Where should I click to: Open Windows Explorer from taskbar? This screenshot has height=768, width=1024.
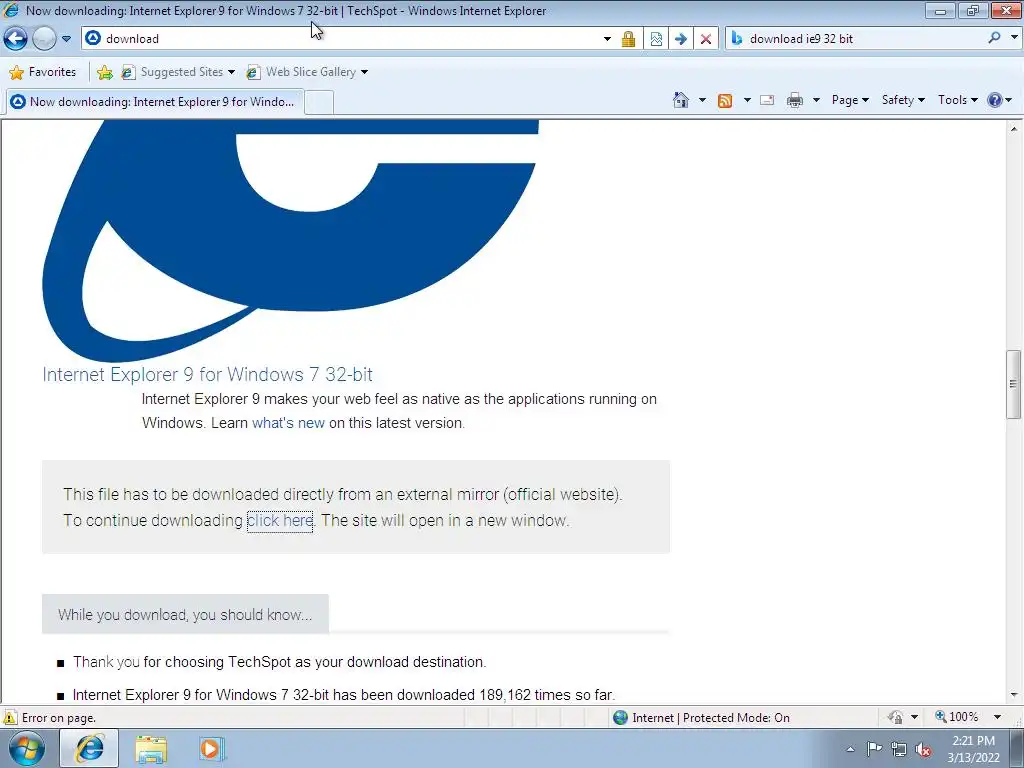tap(151, 749)
